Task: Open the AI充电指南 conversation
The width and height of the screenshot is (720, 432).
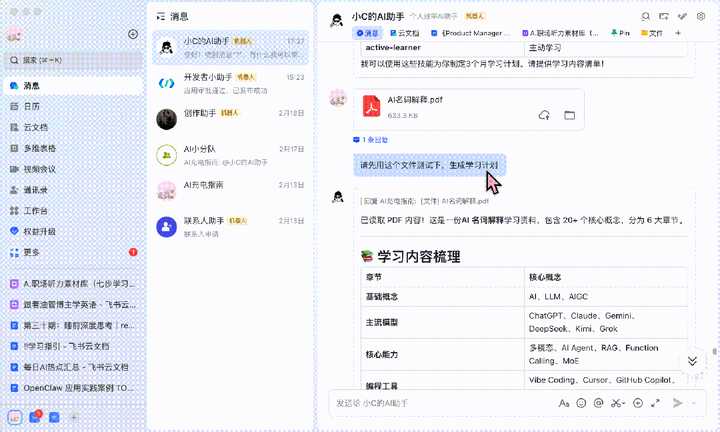Action: (x=231, y=191)
